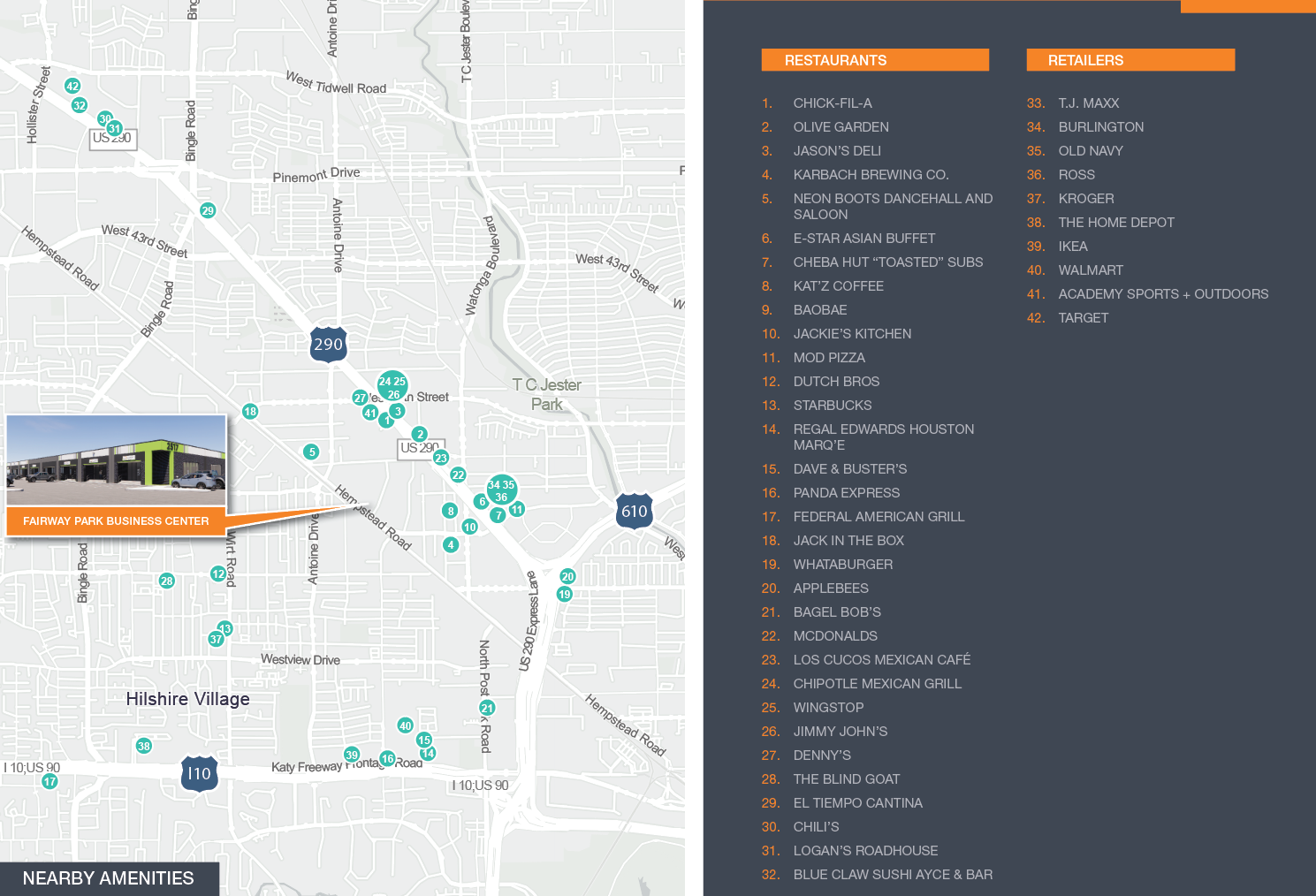
Task: Click map marker 21 on North Post Oak Road
Action: (x=487, y=708)
